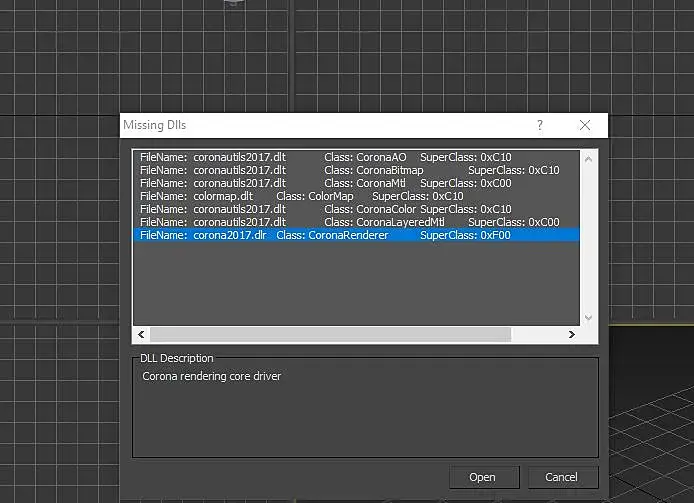Select the CoronaAO class row
This screenshot has height=503, width=694.
point(356,157)
